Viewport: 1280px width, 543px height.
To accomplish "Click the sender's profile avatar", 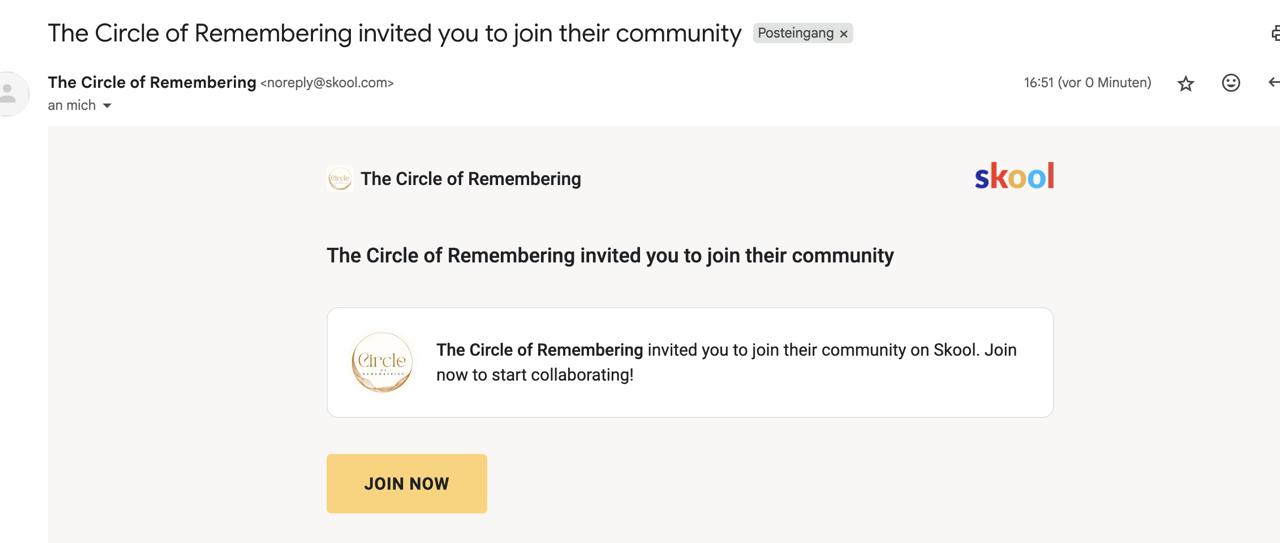I will [8, 94].
